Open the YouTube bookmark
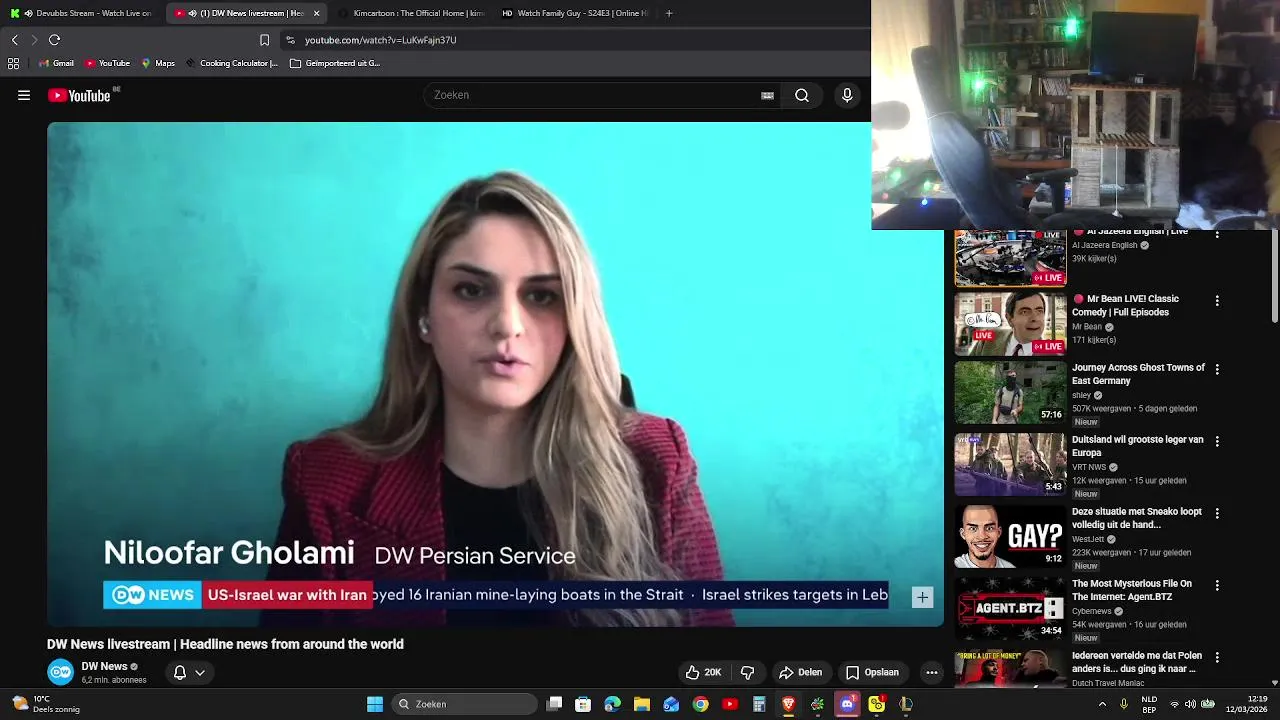Image resolution: width=1280 pixels, height=720 pixels. pyautogui.click(x=107, y=63)
